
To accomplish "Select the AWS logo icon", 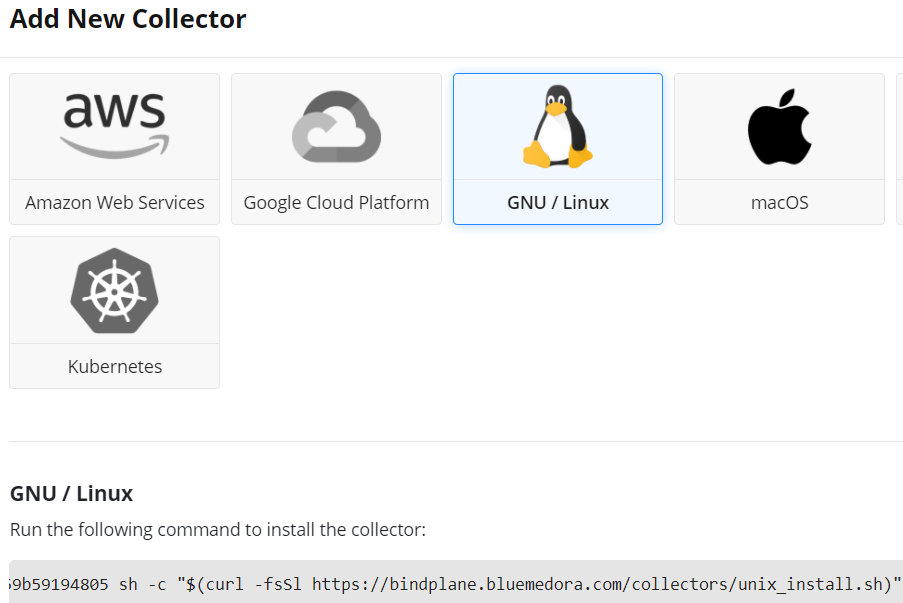I will click(x=115, y=126).
